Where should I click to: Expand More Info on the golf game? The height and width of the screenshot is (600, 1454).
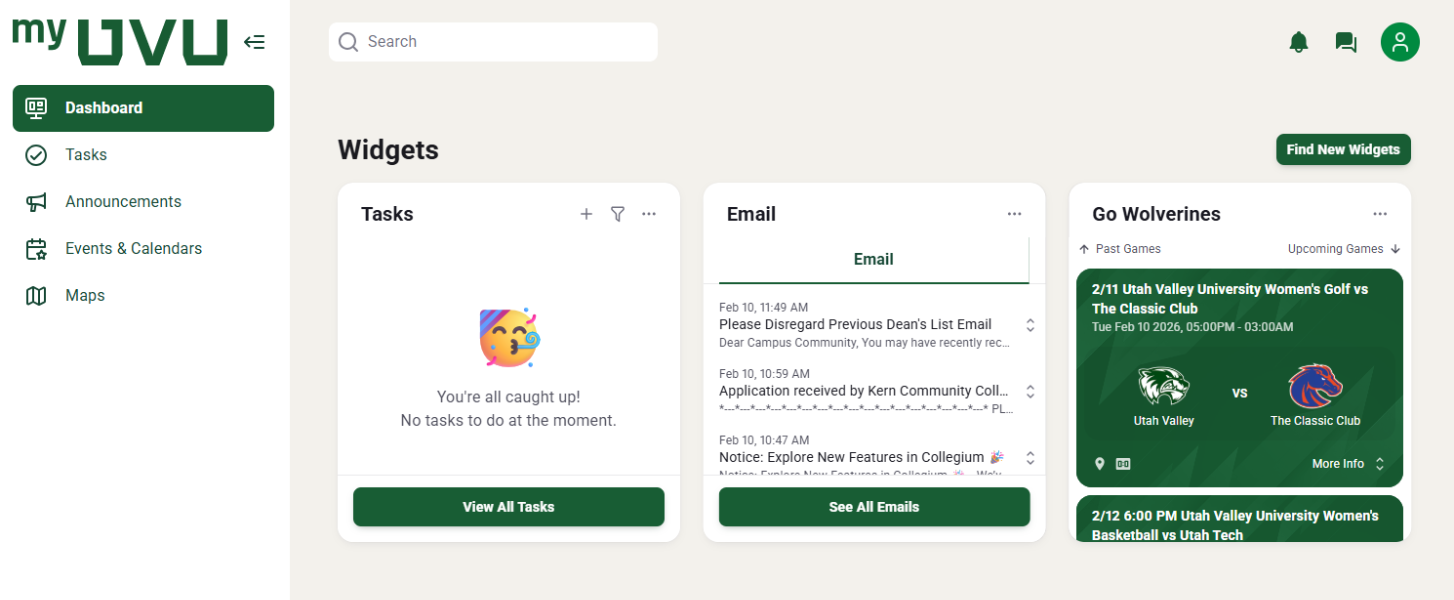click(x=1348, y=464)
